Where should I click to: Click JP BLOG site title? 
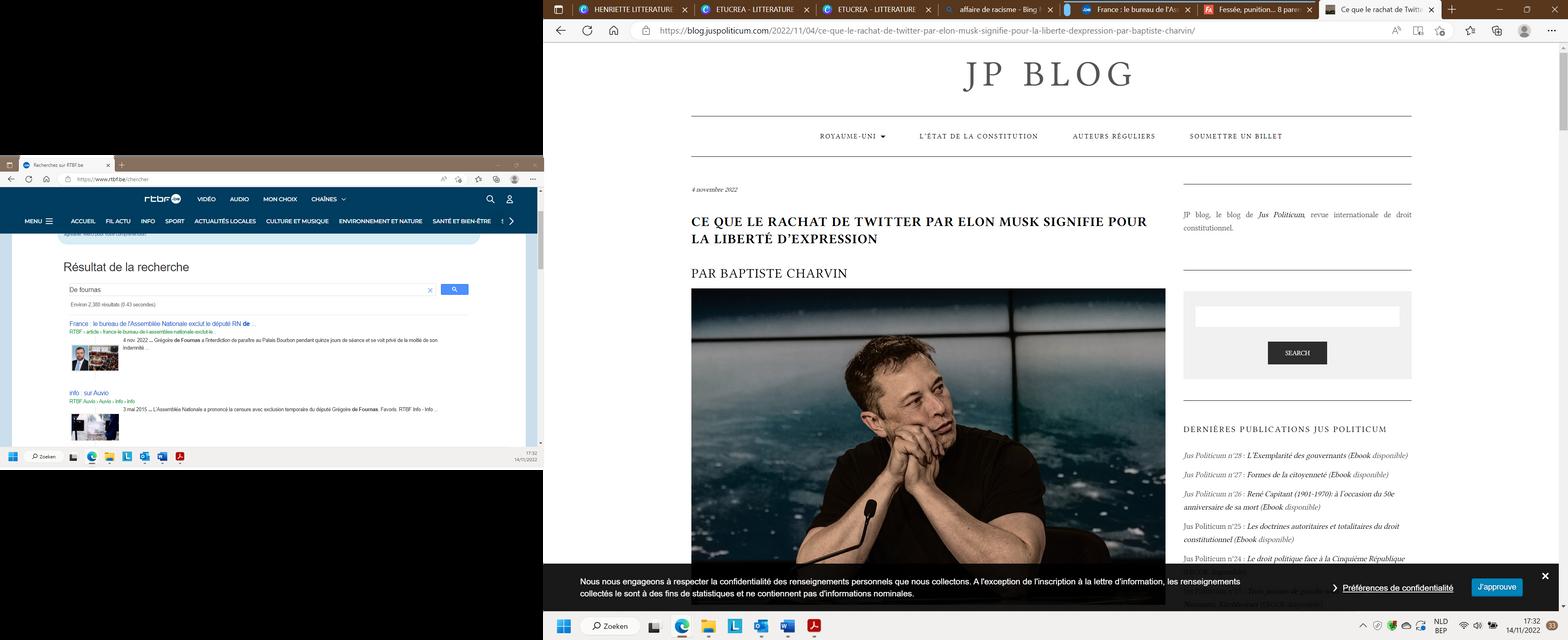click(1050, 75)
